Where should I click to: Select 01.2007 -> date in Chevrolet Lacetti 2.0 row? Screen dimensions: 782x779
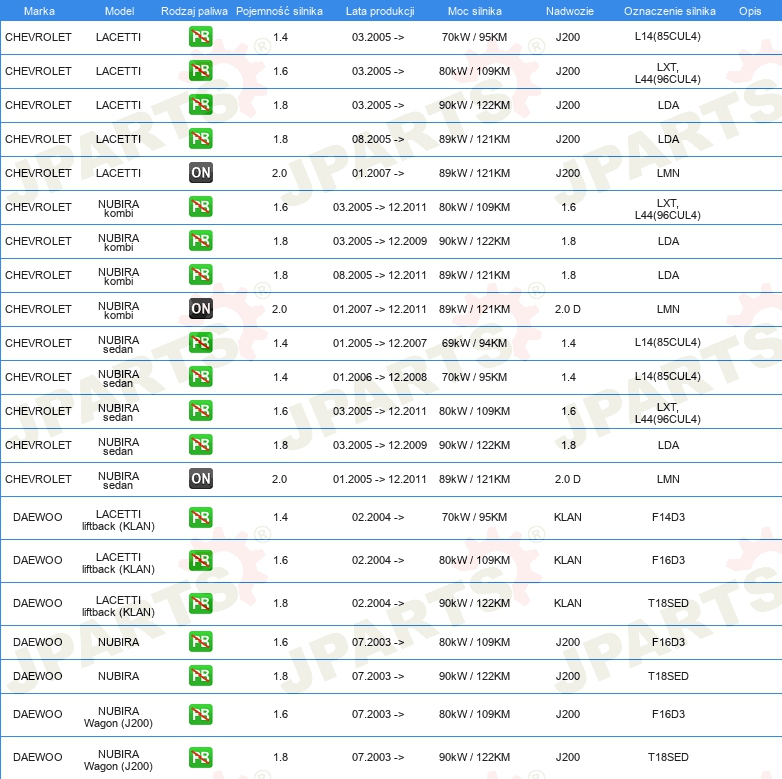(x=378, y=173)
